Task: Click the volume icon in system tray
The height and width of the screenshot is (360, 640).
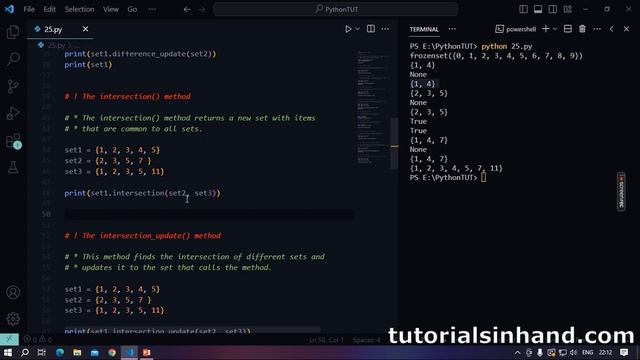Action: (573, 352)
